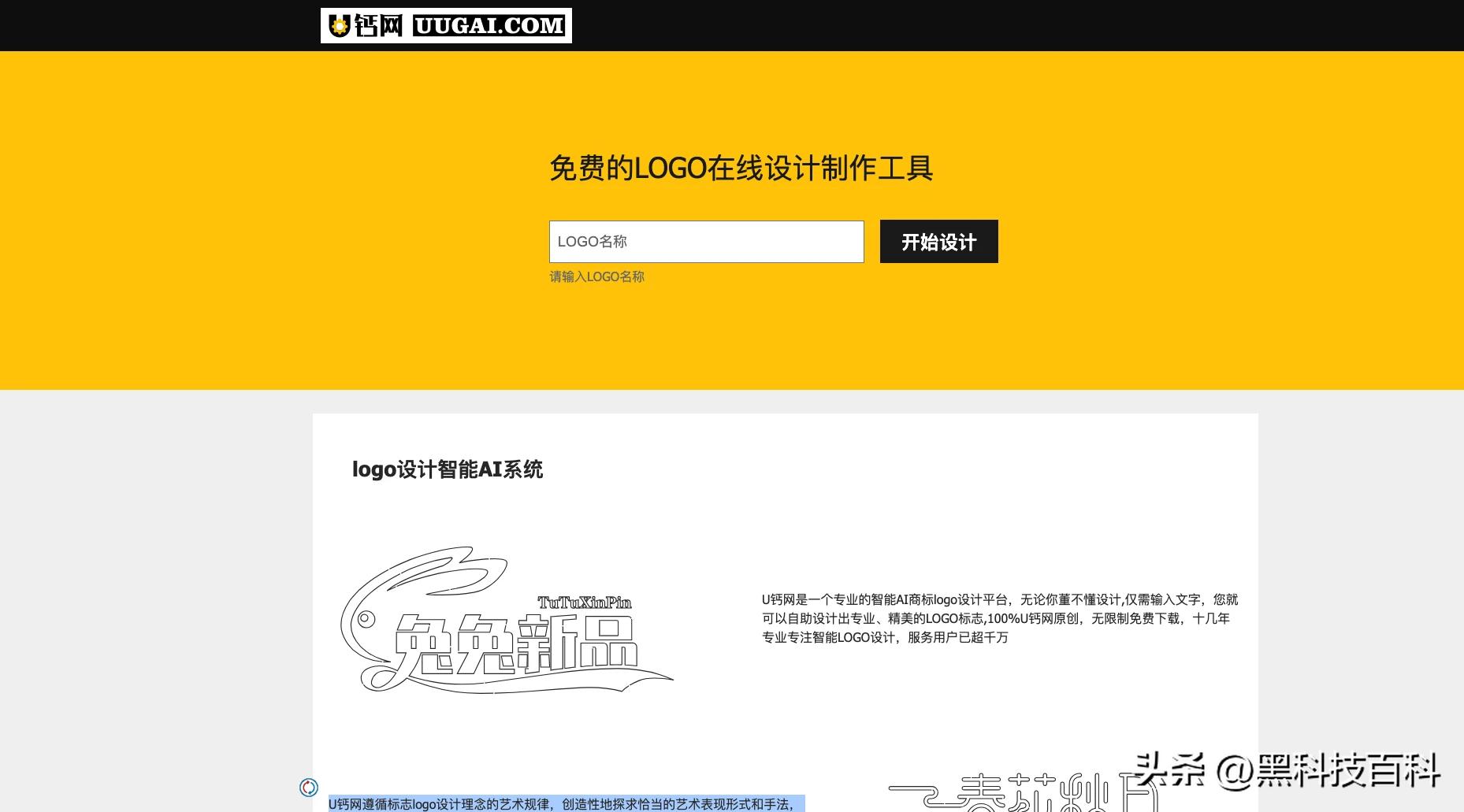Click inside the LOGO名称 text field
The width and height of the screenshot is (1464, 812).
(706, 241)
